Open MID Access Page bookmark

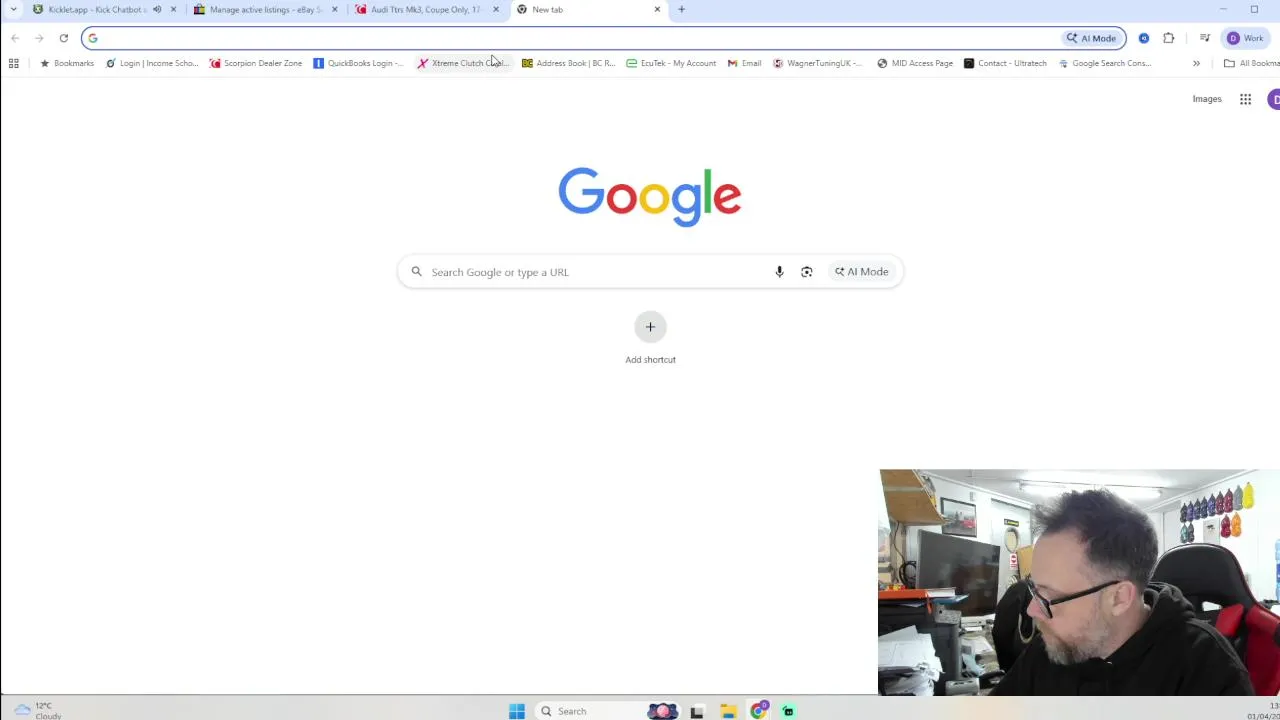pyautogui.click(x=915, y=63)
